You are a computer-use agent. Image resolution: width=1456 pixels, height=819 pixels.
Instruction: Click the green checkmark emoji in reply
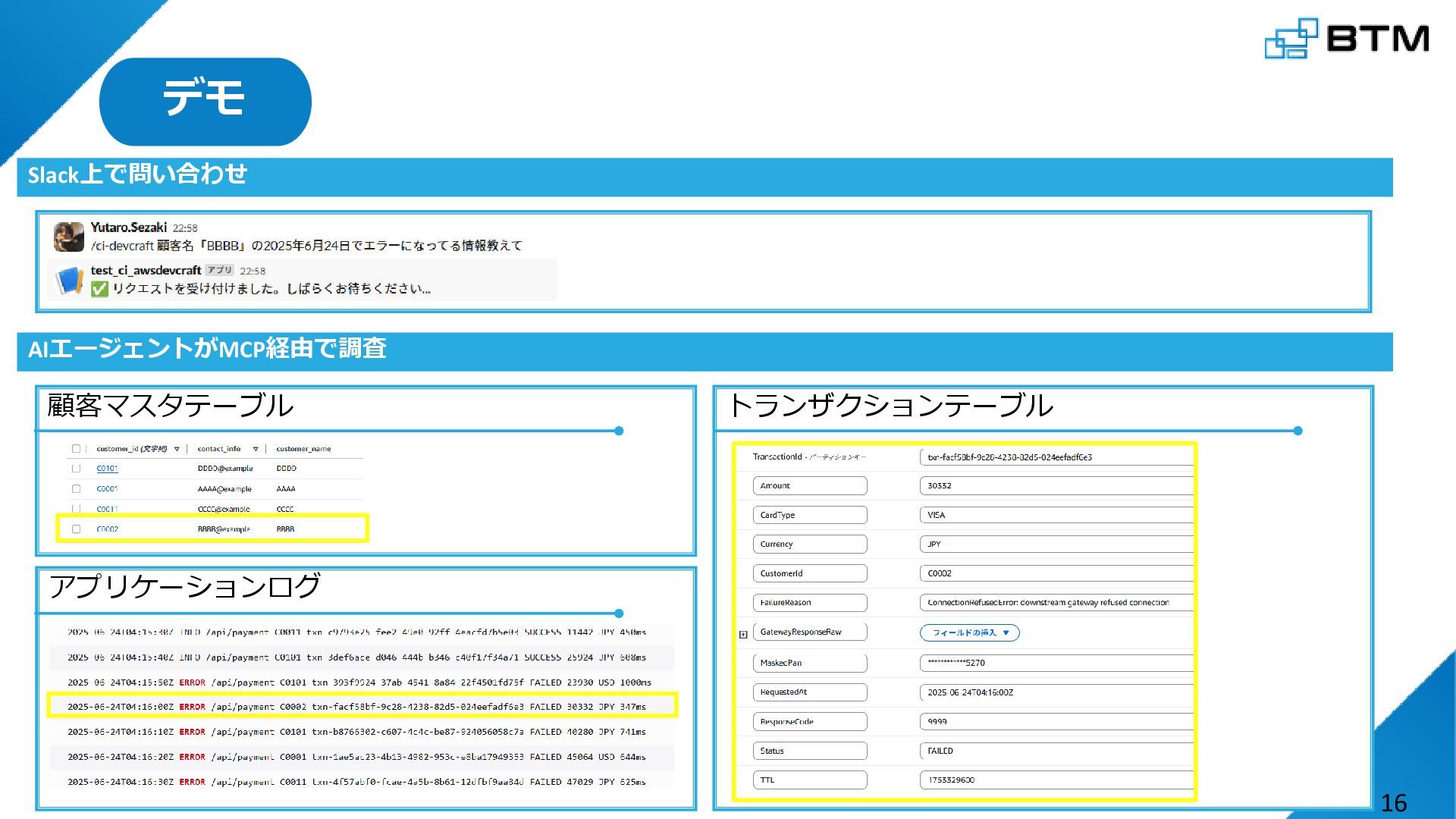(99, 289)
